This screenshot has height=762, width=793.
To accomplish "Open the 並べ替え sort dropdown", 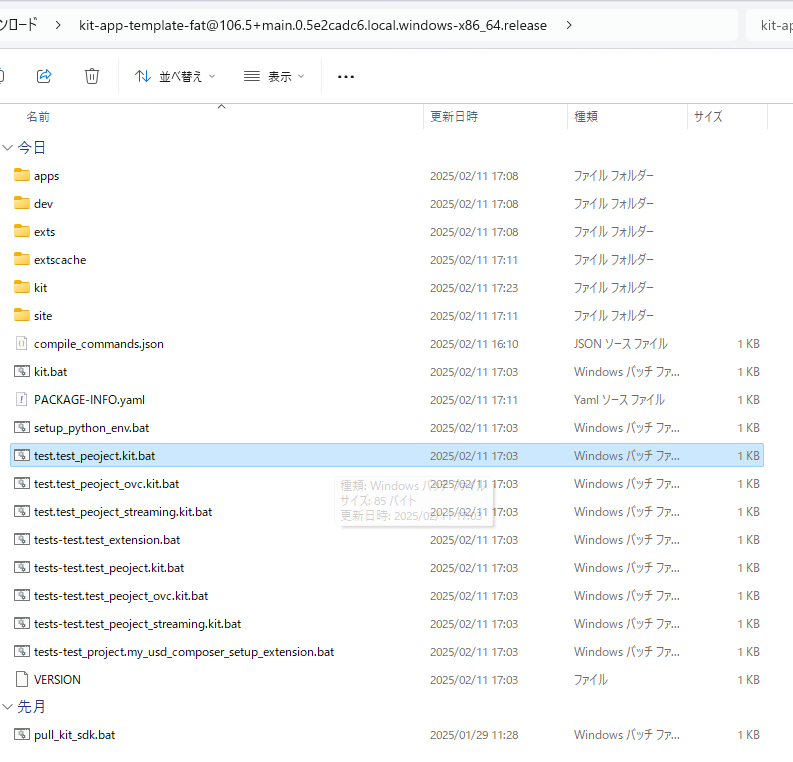I will 175,76.
